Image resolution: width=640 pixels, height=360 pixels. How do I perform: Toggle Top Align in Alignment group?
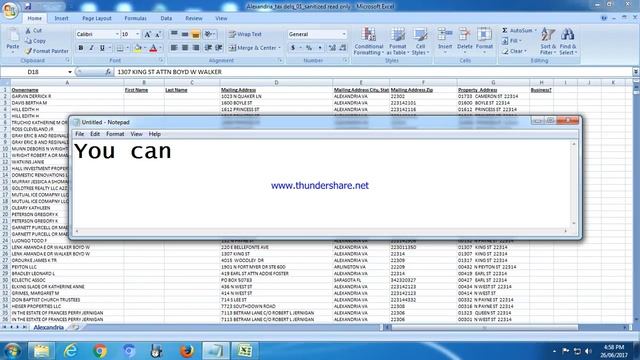coord(174,34)
